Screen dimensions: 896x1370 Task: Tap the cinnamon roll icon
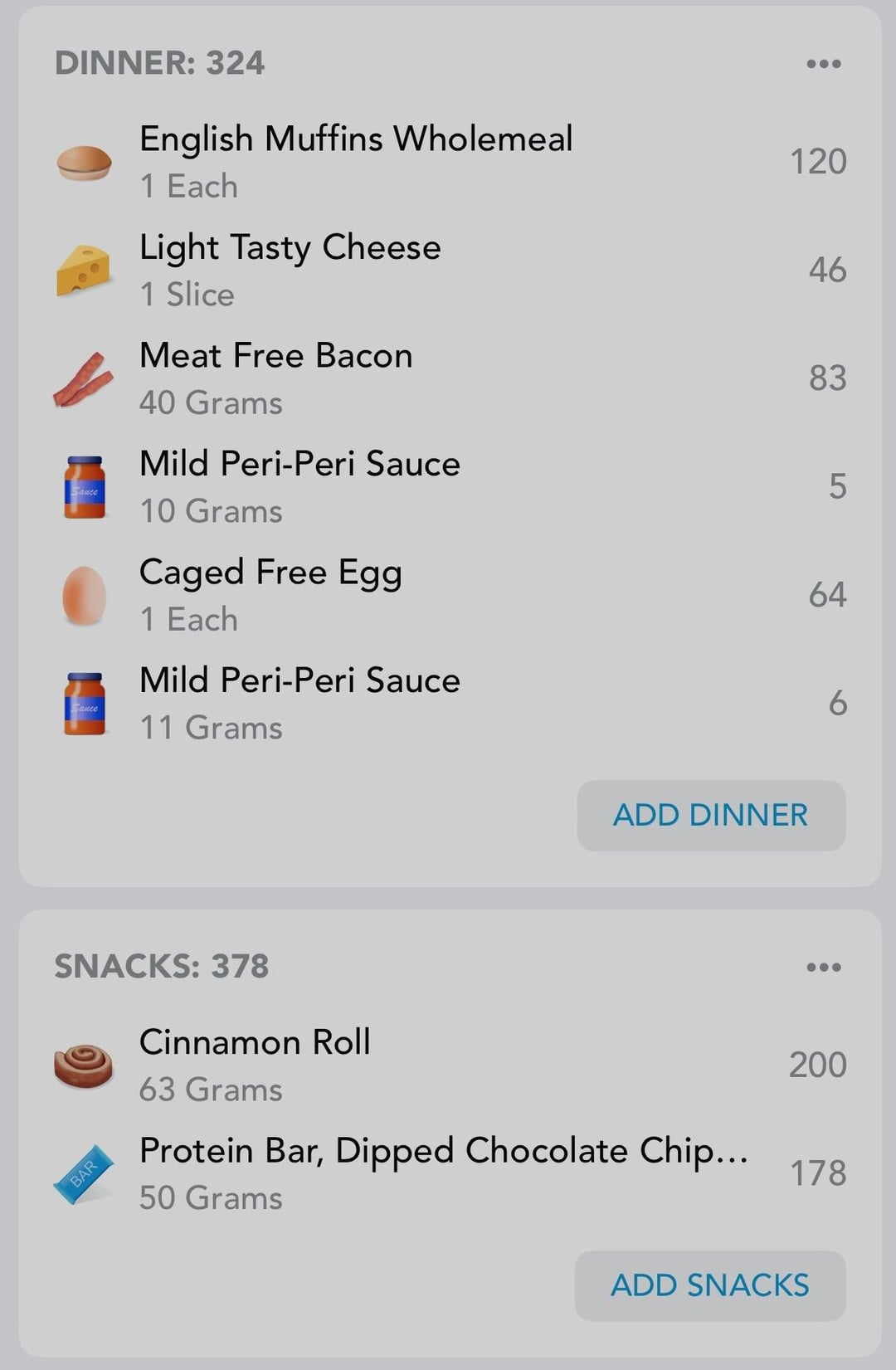tap(83, 1066)
